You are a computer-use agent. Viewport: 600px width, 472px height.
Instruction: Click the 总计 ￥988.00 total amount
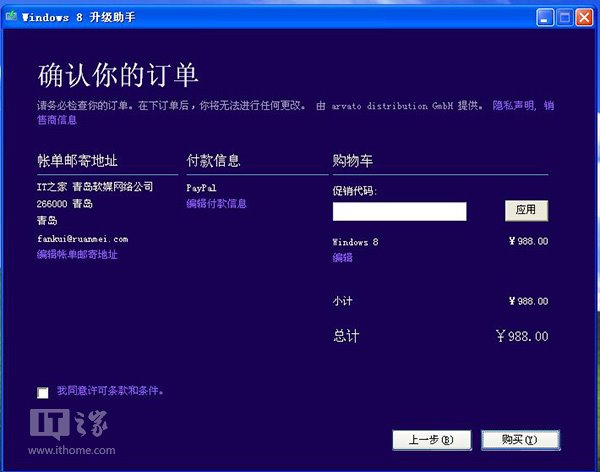(521, 337)
